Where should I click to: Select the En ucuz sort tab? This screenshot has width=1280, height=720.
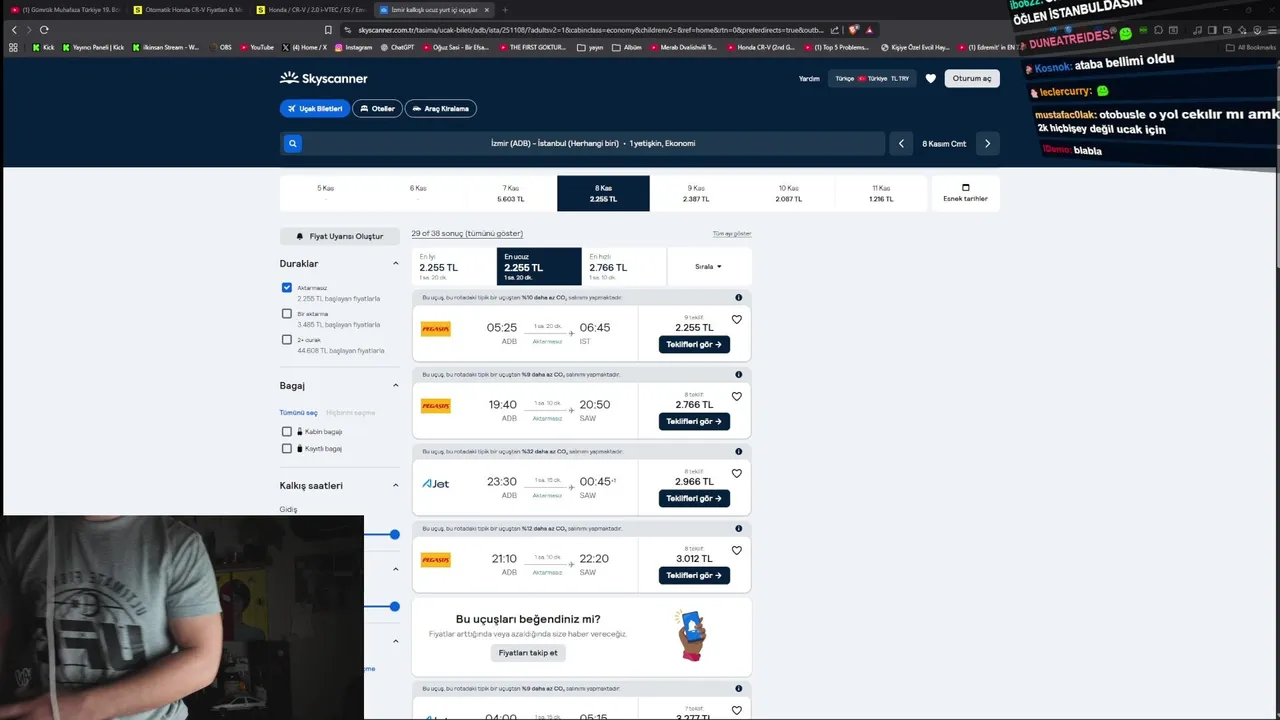[x=539, y=266]
